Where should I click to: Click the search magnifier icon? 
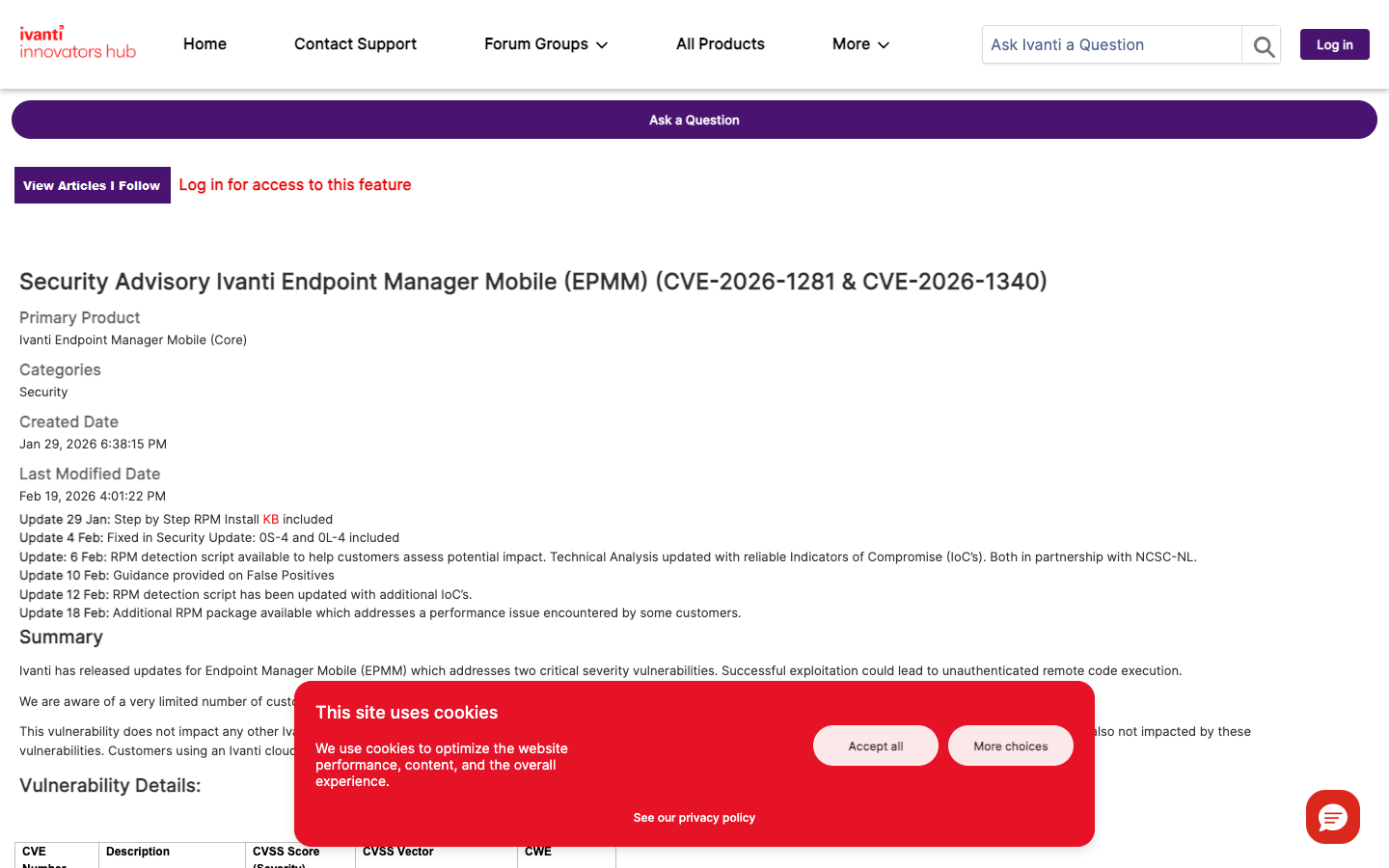pyautogui.click(x=1262, y=44)
